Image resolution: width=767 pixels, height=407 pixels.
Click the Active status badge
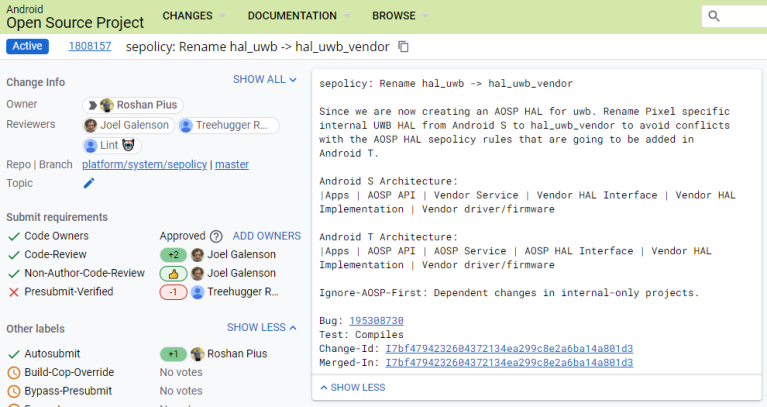27,46
